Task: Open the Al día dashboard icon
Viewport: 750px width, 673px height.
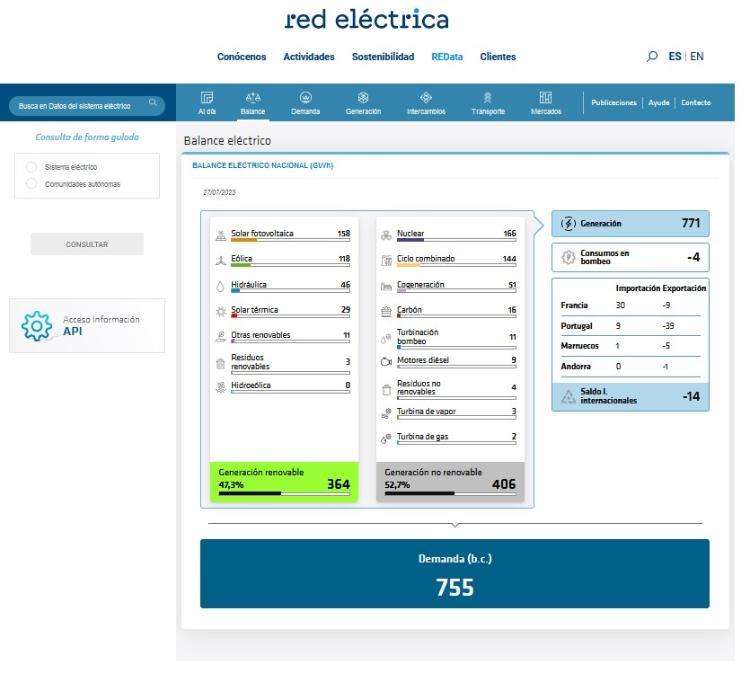Action: click(208, 98)
